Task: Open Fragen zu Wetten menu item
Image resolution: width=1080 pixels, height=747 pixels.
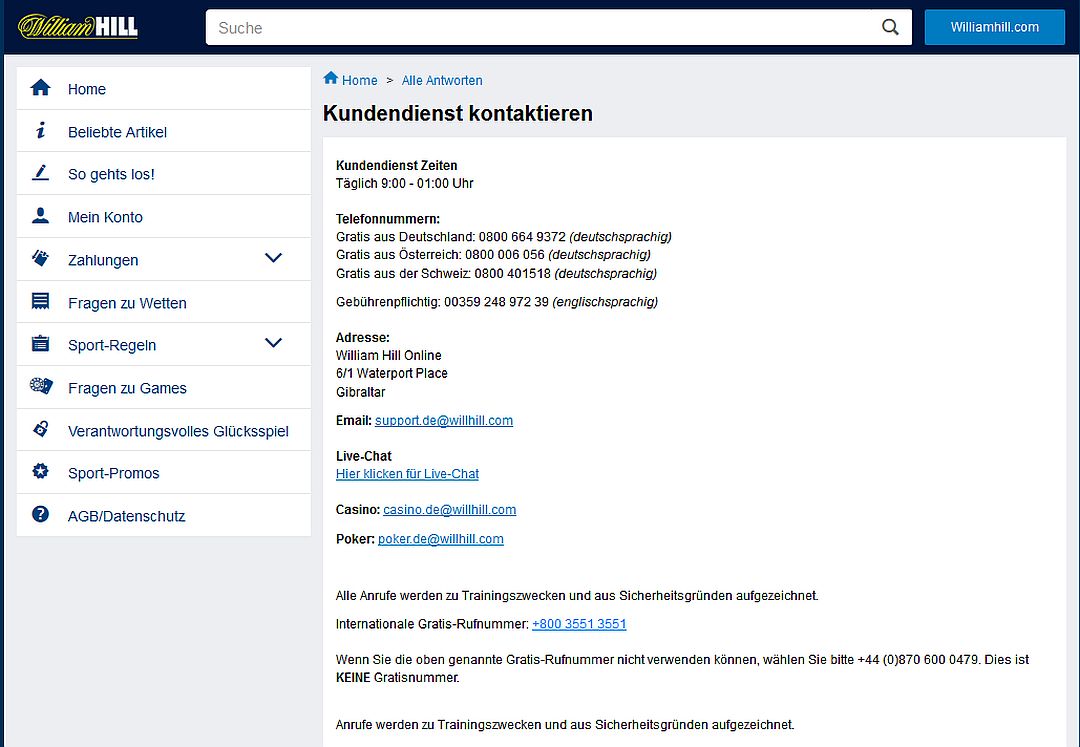Action: click(x=164, y=302)
